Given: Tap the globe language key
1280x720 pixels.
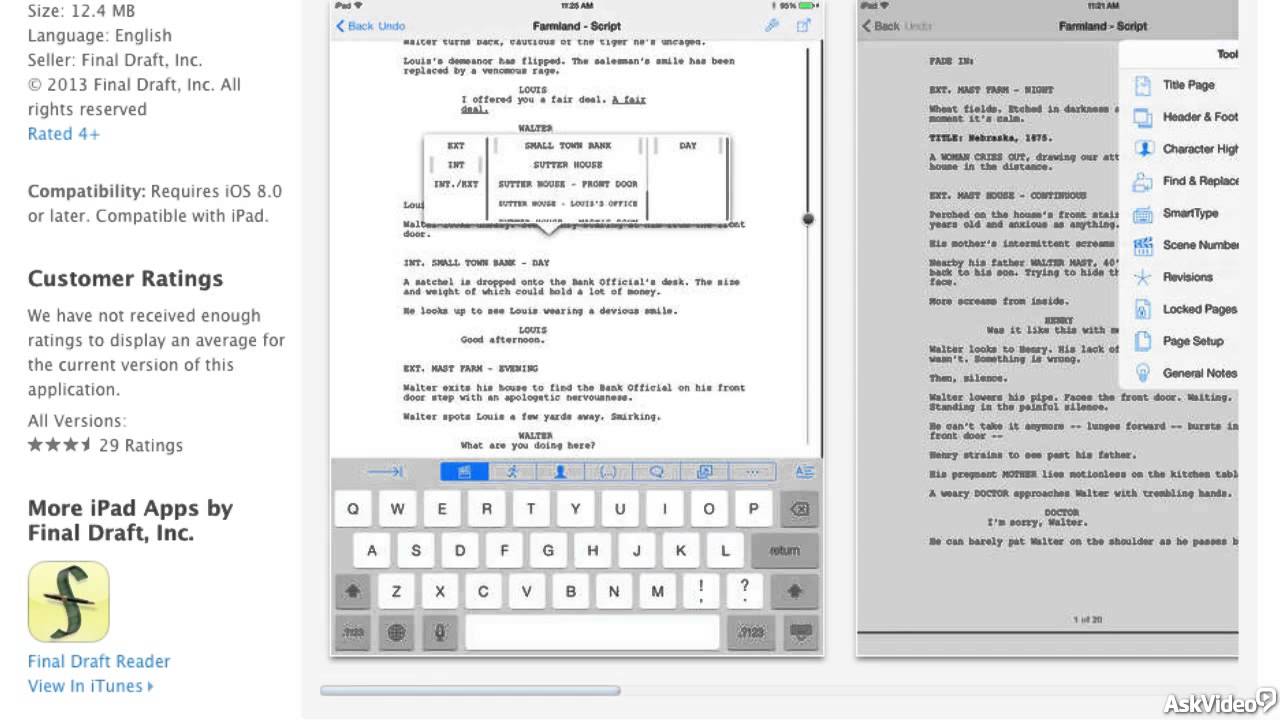Looking at the screenshot, I should click(x=397, y=632).
